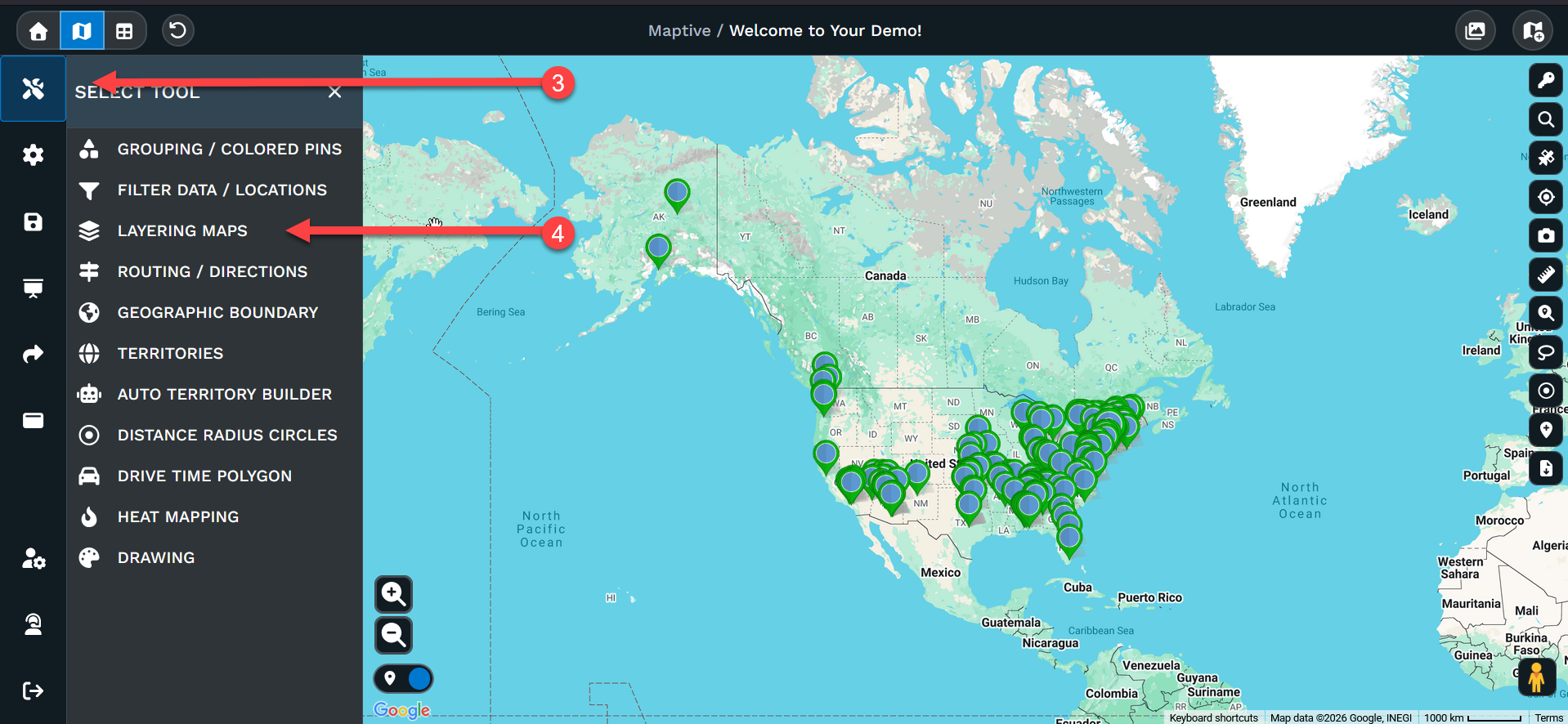Click the locate-me target icon

tap(1545, 197)
